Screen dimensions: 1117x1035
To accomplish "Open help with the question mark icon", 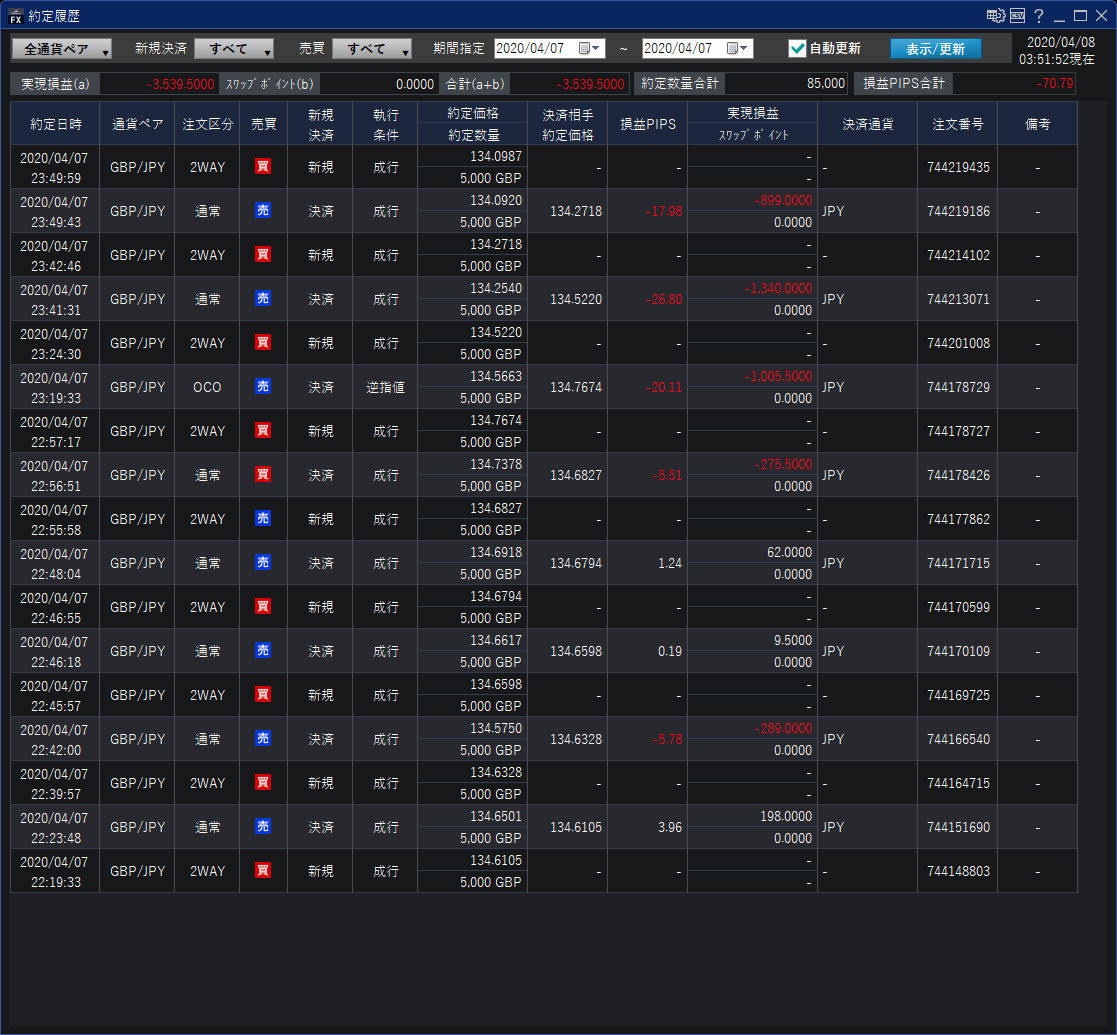I will (x=1039, y=16).
